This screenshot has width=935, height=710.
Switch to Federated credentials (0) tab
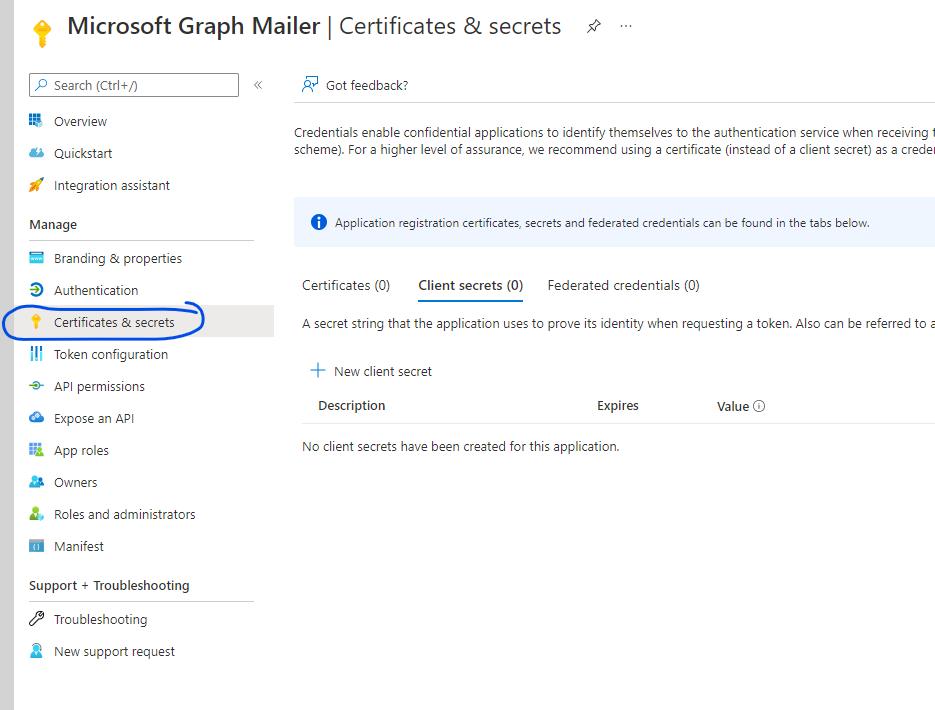coord(623,286)
